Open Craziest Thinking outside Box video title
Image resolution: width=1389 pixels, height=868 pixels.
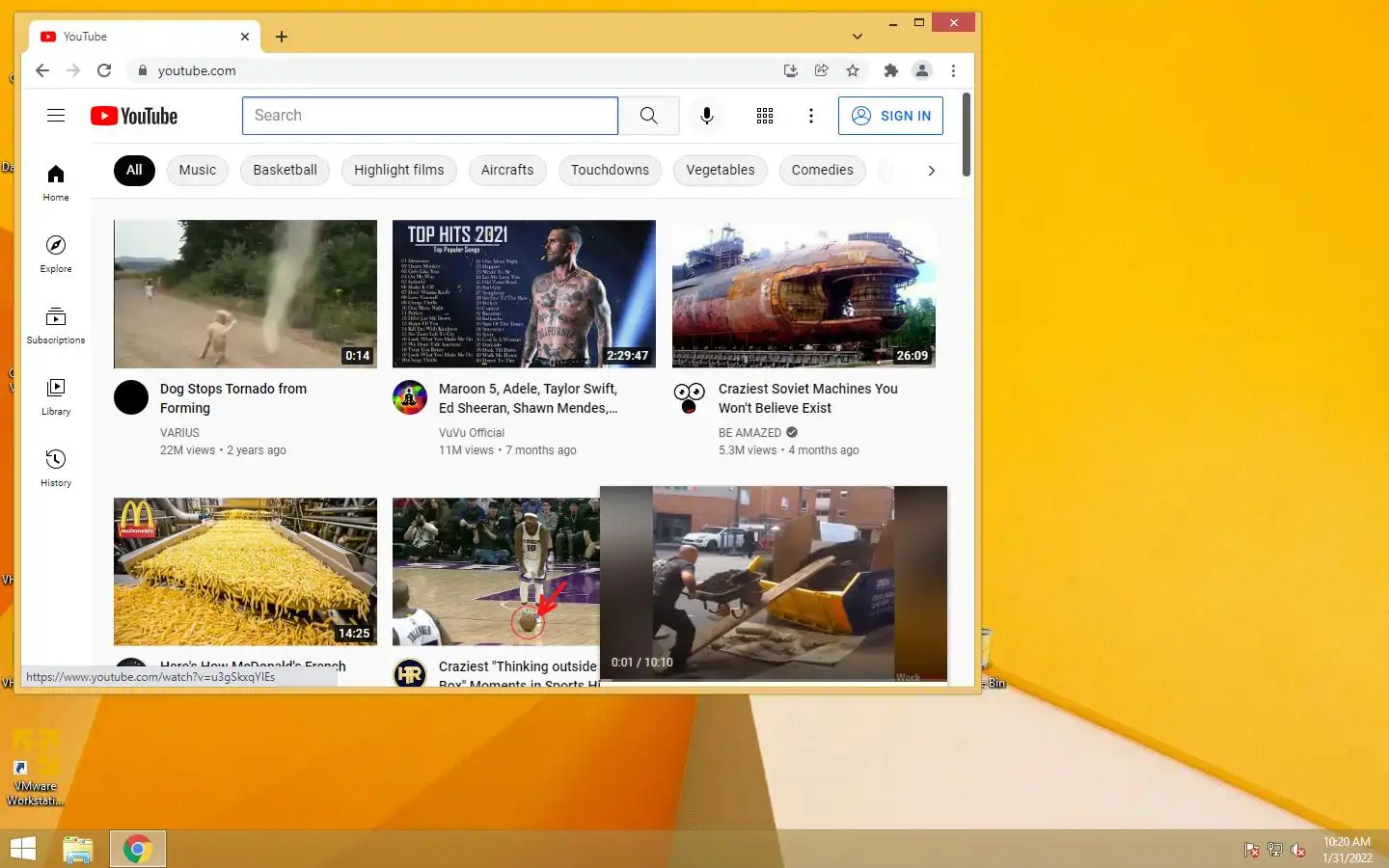tap(518, 674)
